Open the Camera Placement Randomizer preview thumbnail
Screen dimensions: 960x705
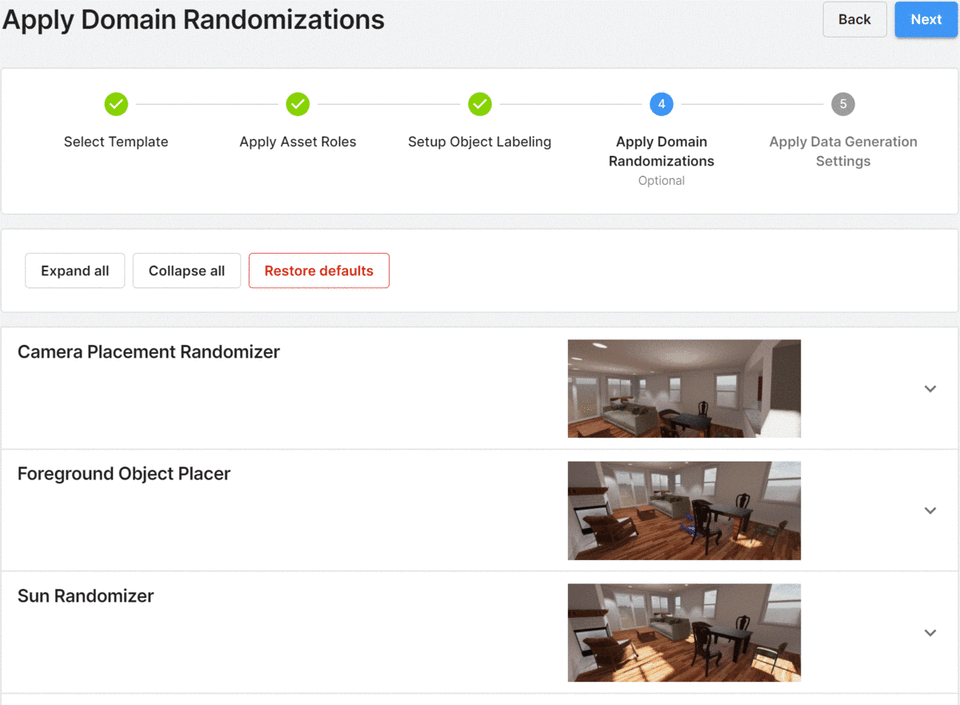tap(684, 389)
